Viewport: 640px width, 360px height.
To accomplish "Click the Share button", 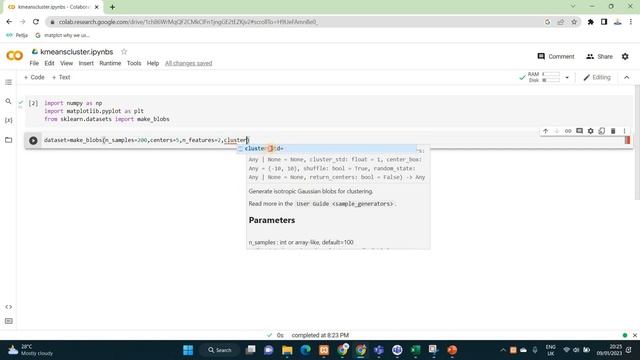I will (x=599, y=56).
